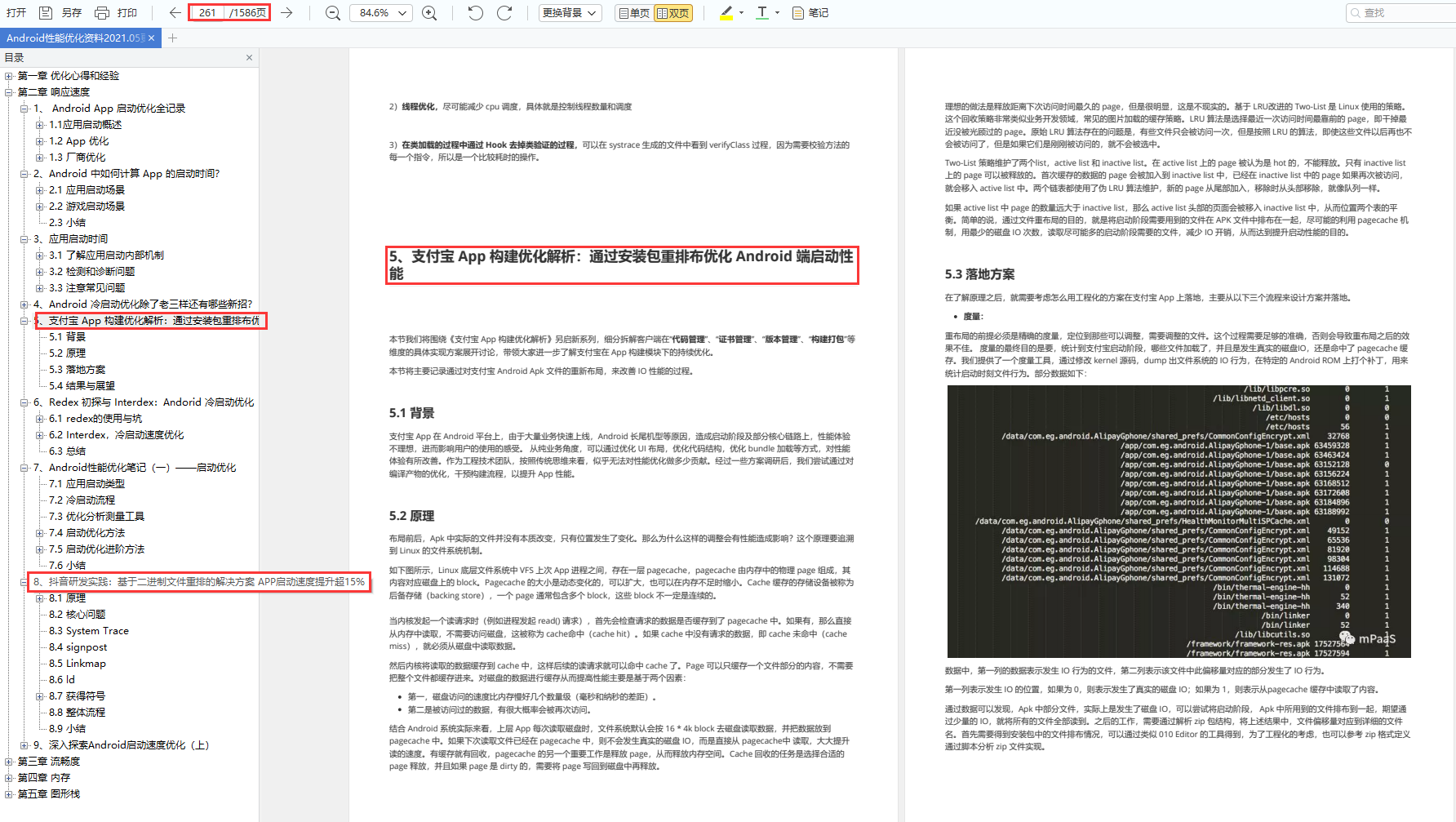Click the 5.3 落地方案 heading on right page
This screenshot has height=822, width=1456.
979,274
